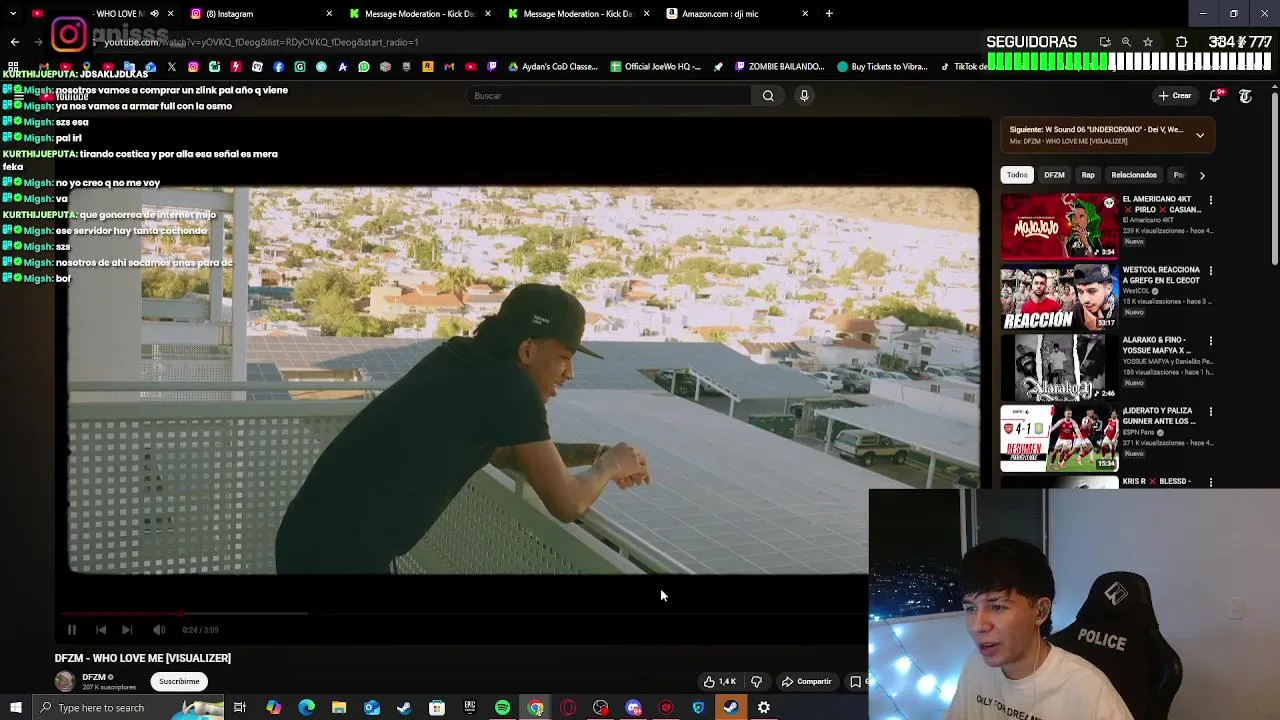The width and height of the screenshot is (1280, 720).
Task: Click the YouTube search magnifier button
Action: (x=768, y=96)
